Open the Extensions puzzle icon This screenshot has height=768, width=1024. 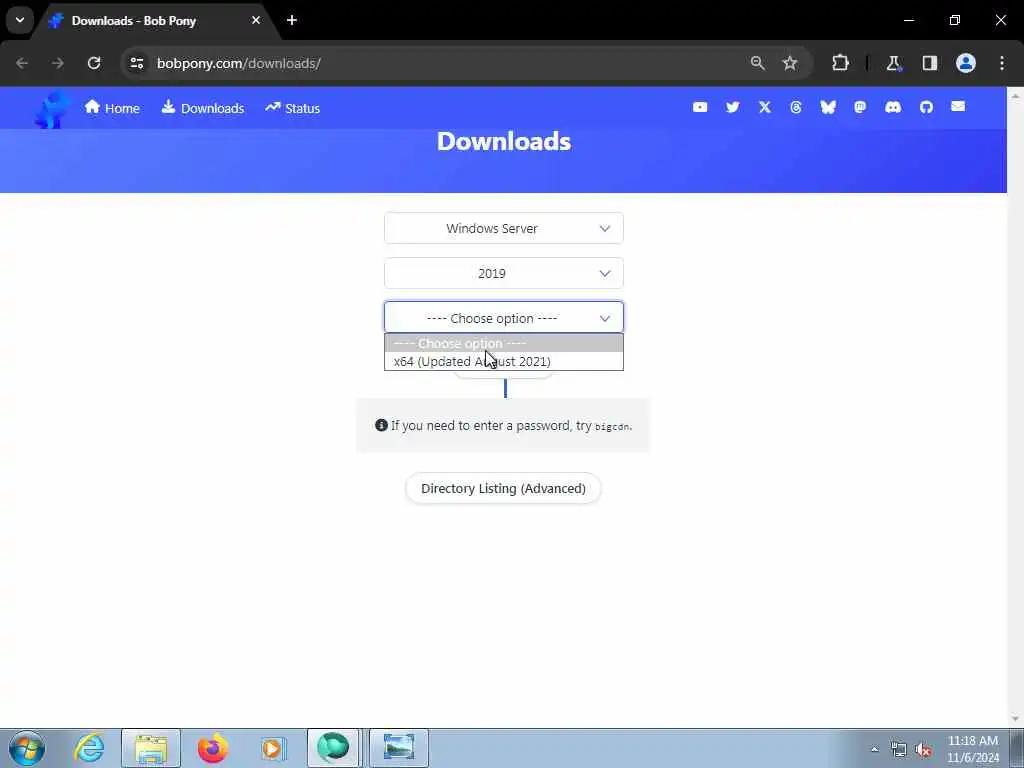coord(840,63)
